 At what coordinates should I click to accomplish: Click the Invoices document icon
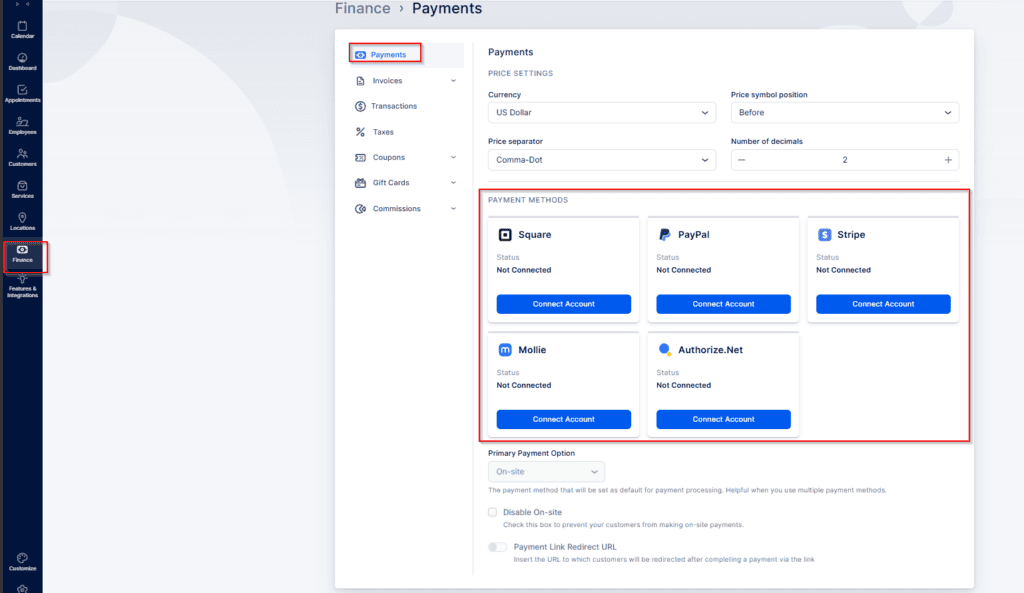click(360, 81)
